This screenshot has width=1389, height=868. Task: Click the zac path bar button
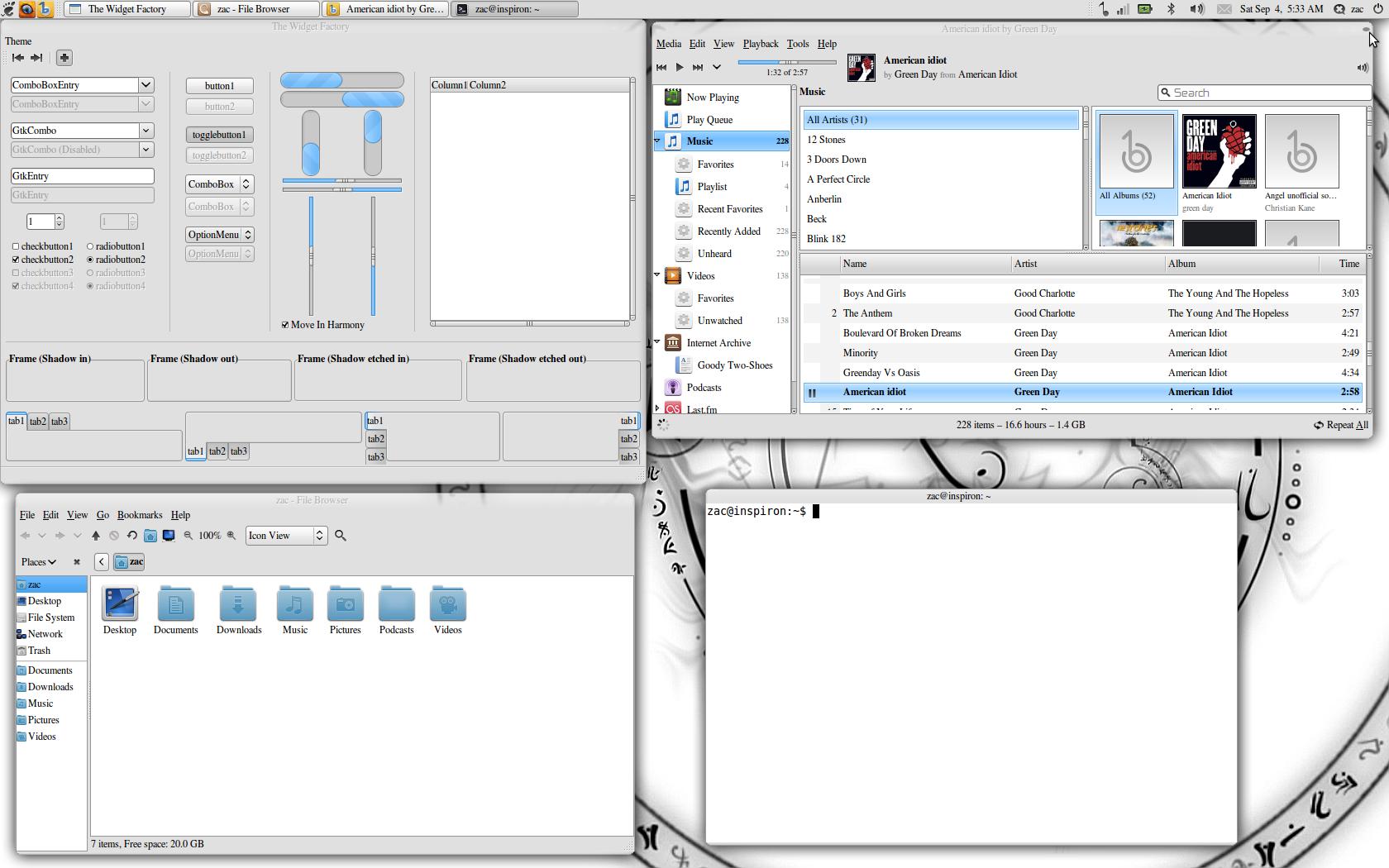click(130, 562)
